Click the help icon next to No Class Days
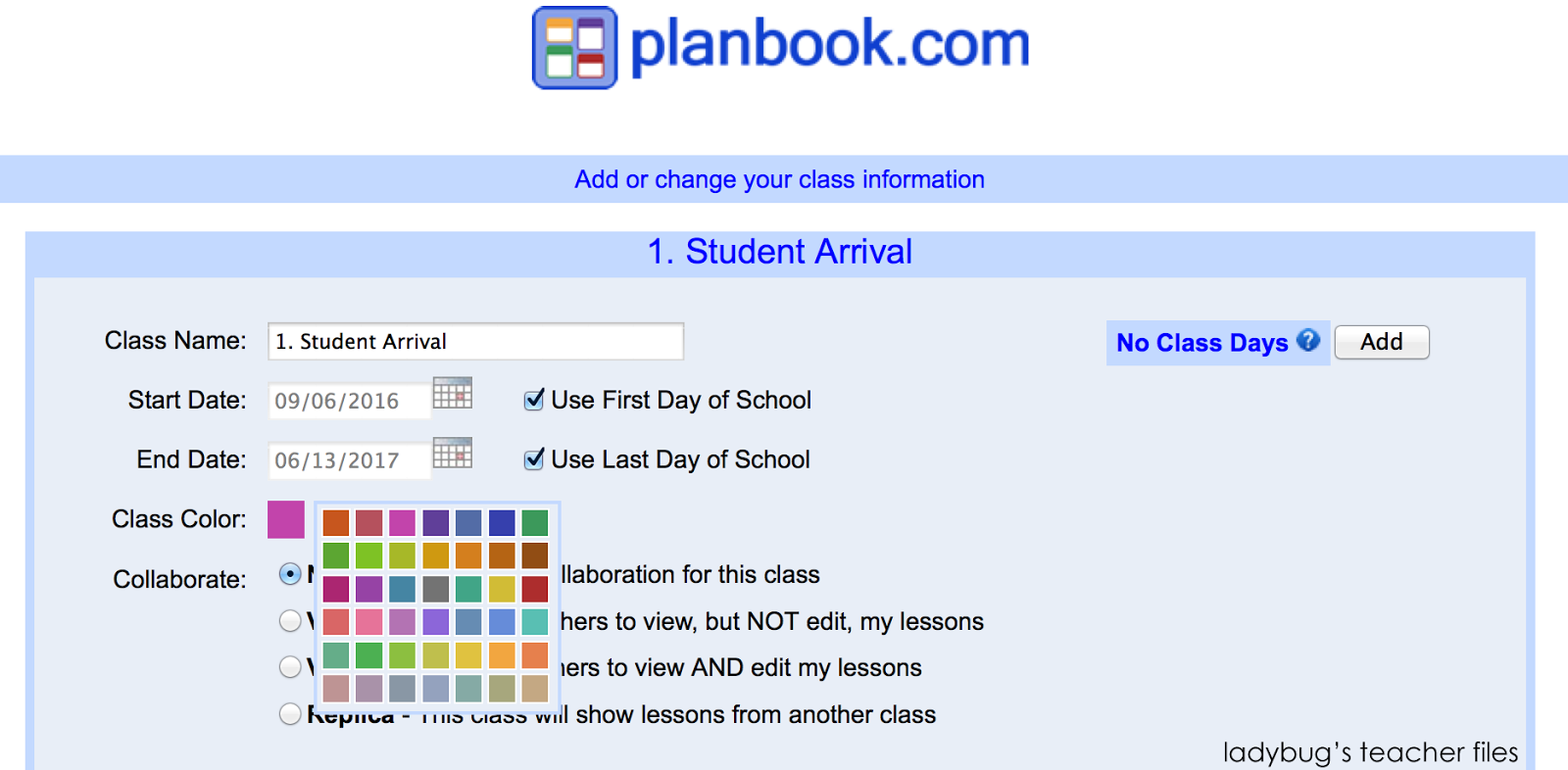 [x=1308, y=341]
